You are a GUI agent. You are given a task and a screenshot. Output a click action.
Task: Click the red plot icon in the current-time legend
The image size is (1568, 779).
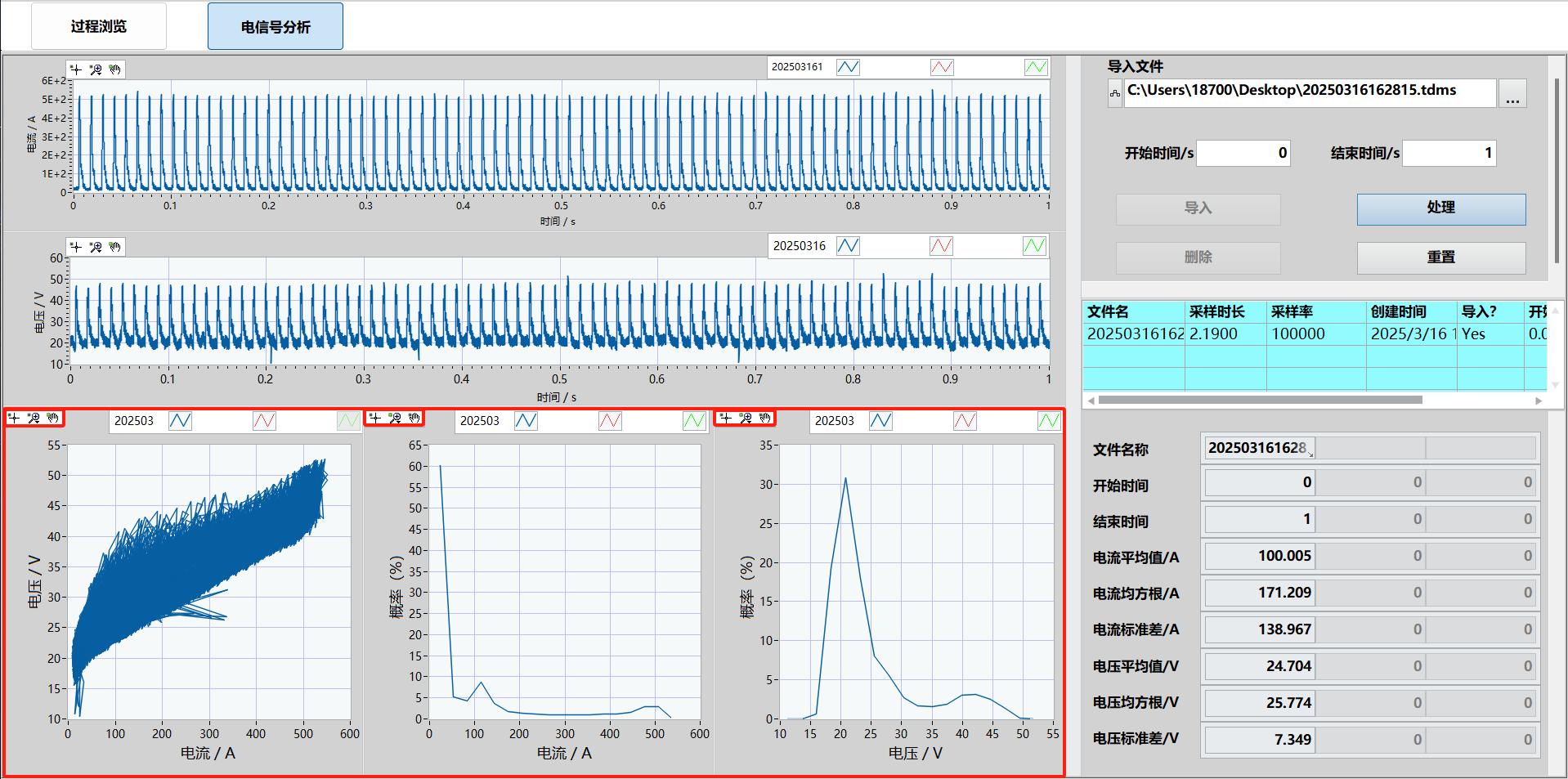point(942,67)
